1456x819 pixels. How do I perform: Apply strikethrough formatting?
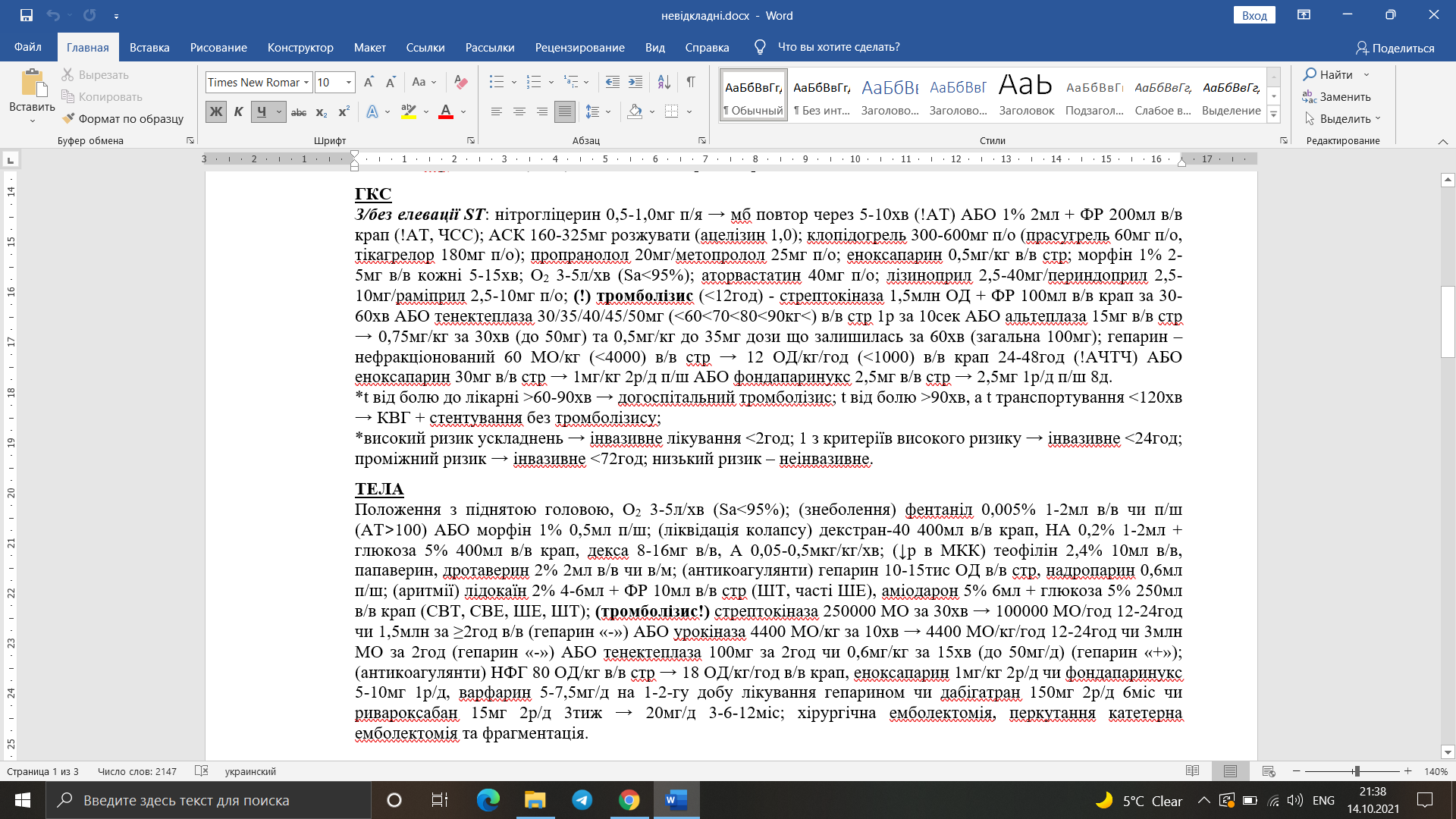pos(299,112)
